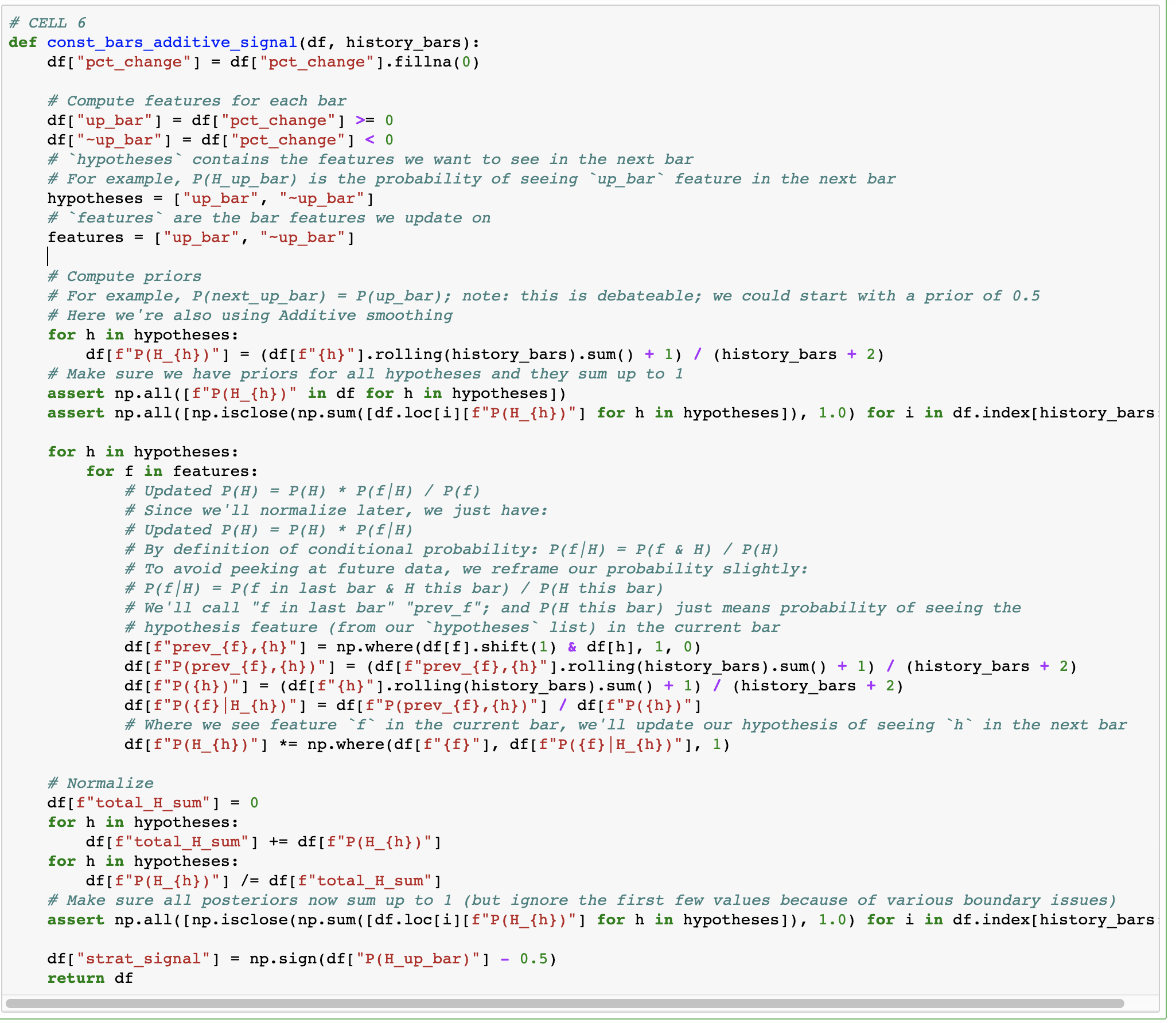
Task: Click the 'for f in features:' line
Action: pyautogui.click(x=172, y=471)
